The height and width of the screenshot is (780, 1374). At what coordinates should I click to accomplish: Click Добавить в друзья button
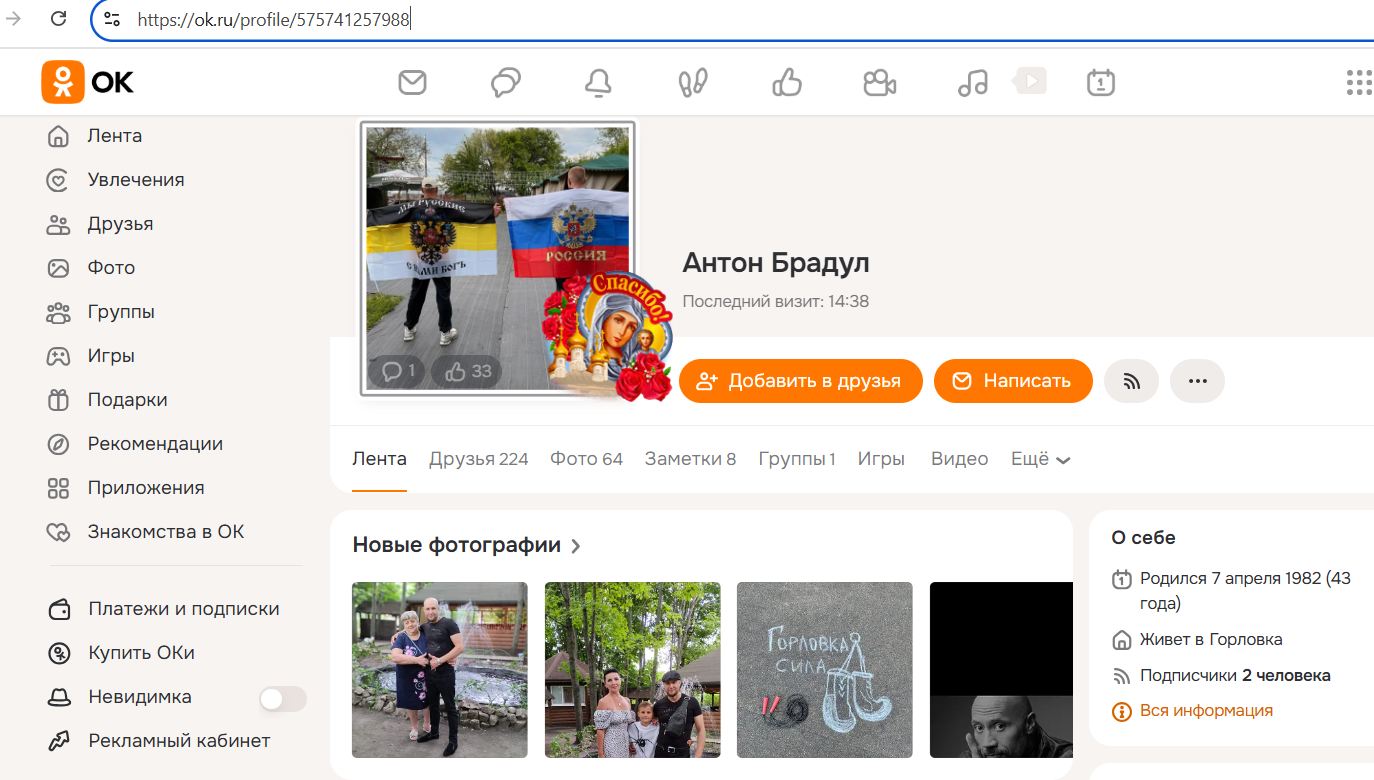tap(800, 381)
